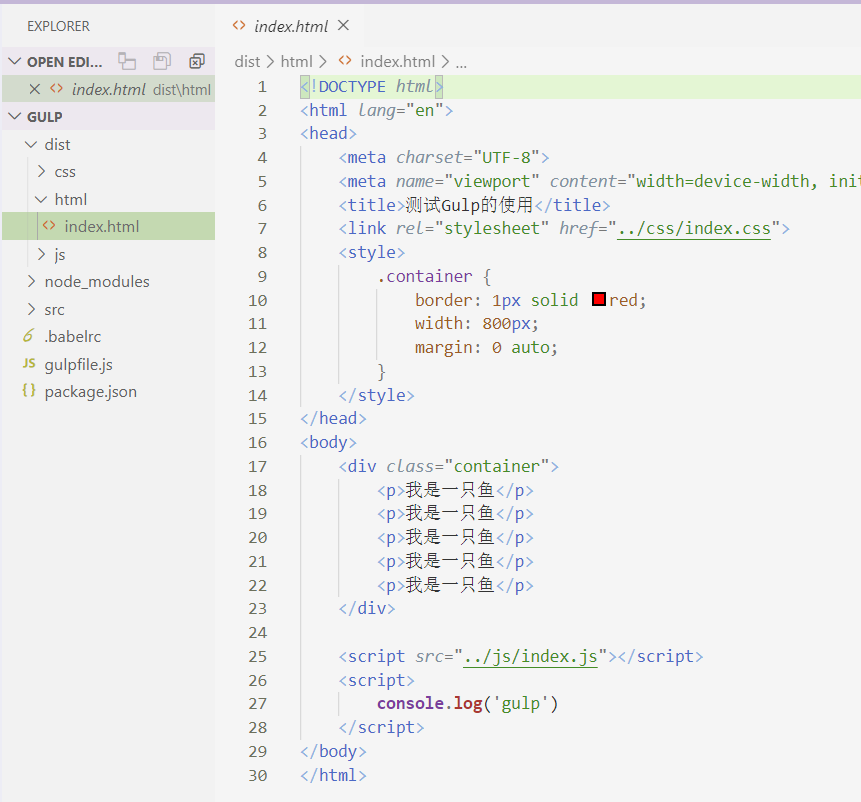Select the index.html editor tab
861x802 pixels.
point(291,26)
